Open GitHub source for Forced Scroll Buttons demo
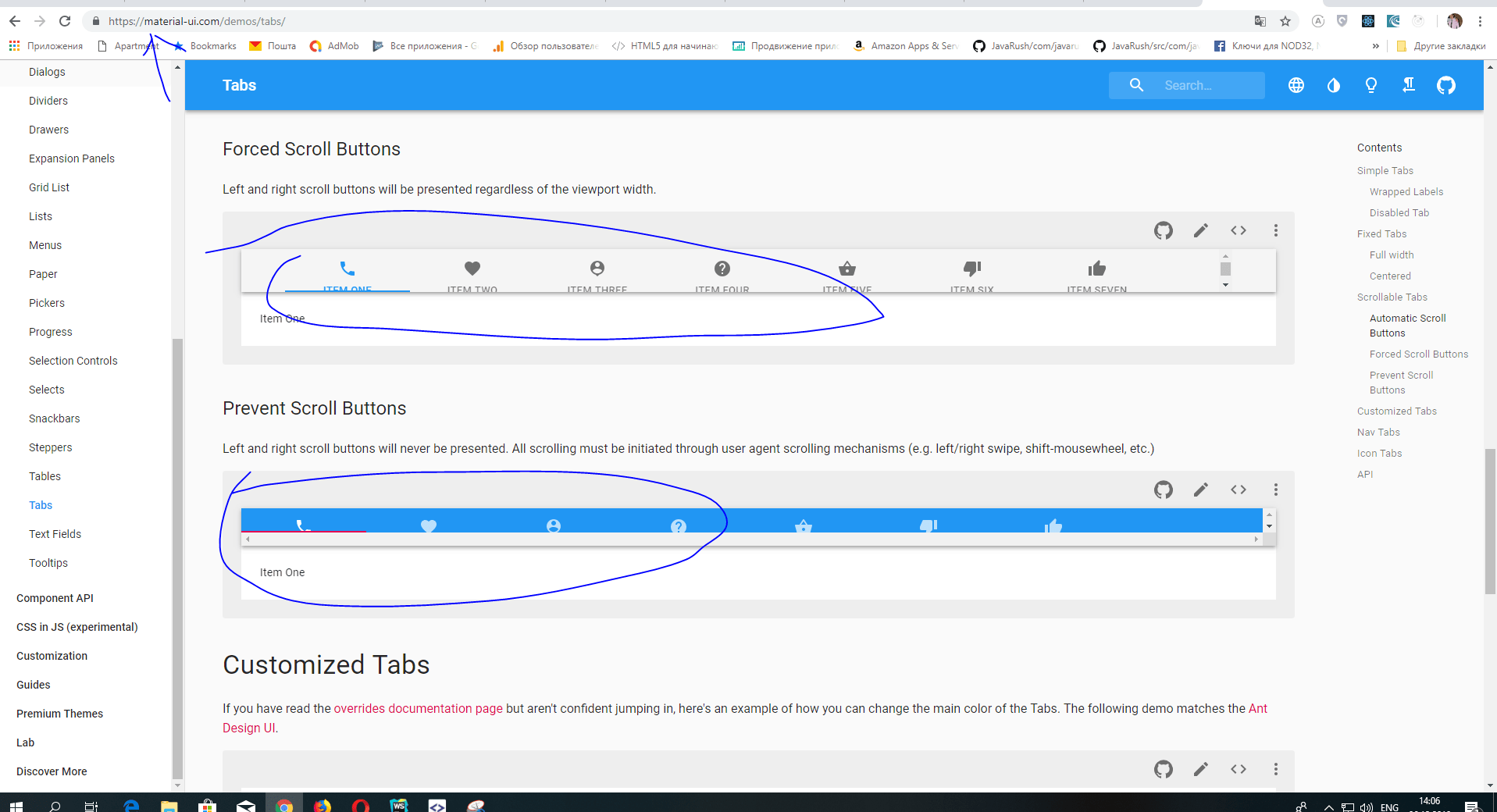This screenshot has height=812, width=1497. (1163, 230)
